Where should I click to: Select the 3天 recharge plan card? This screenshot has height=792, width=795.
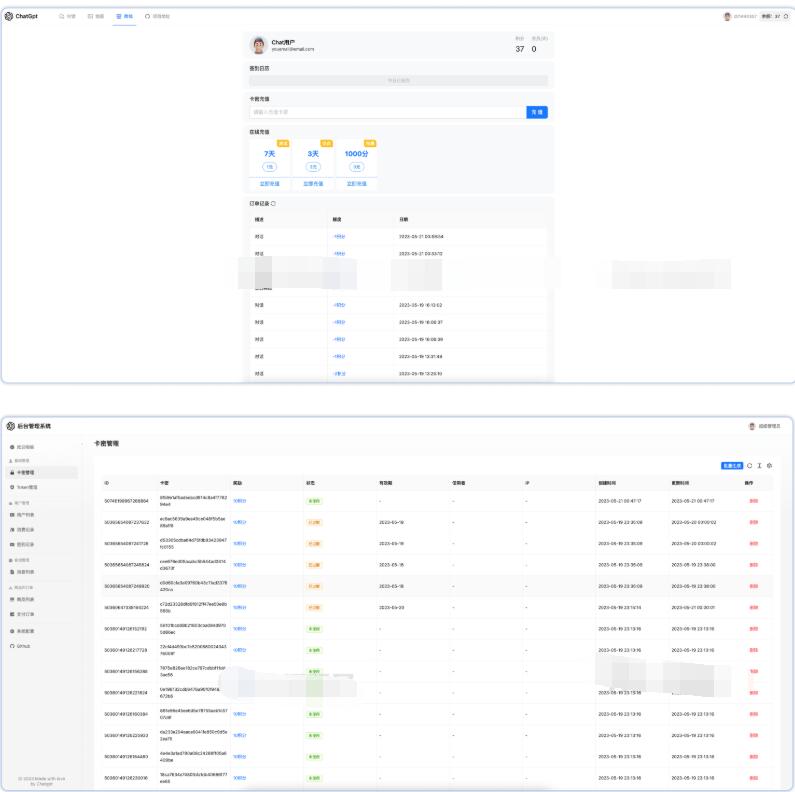313,159
